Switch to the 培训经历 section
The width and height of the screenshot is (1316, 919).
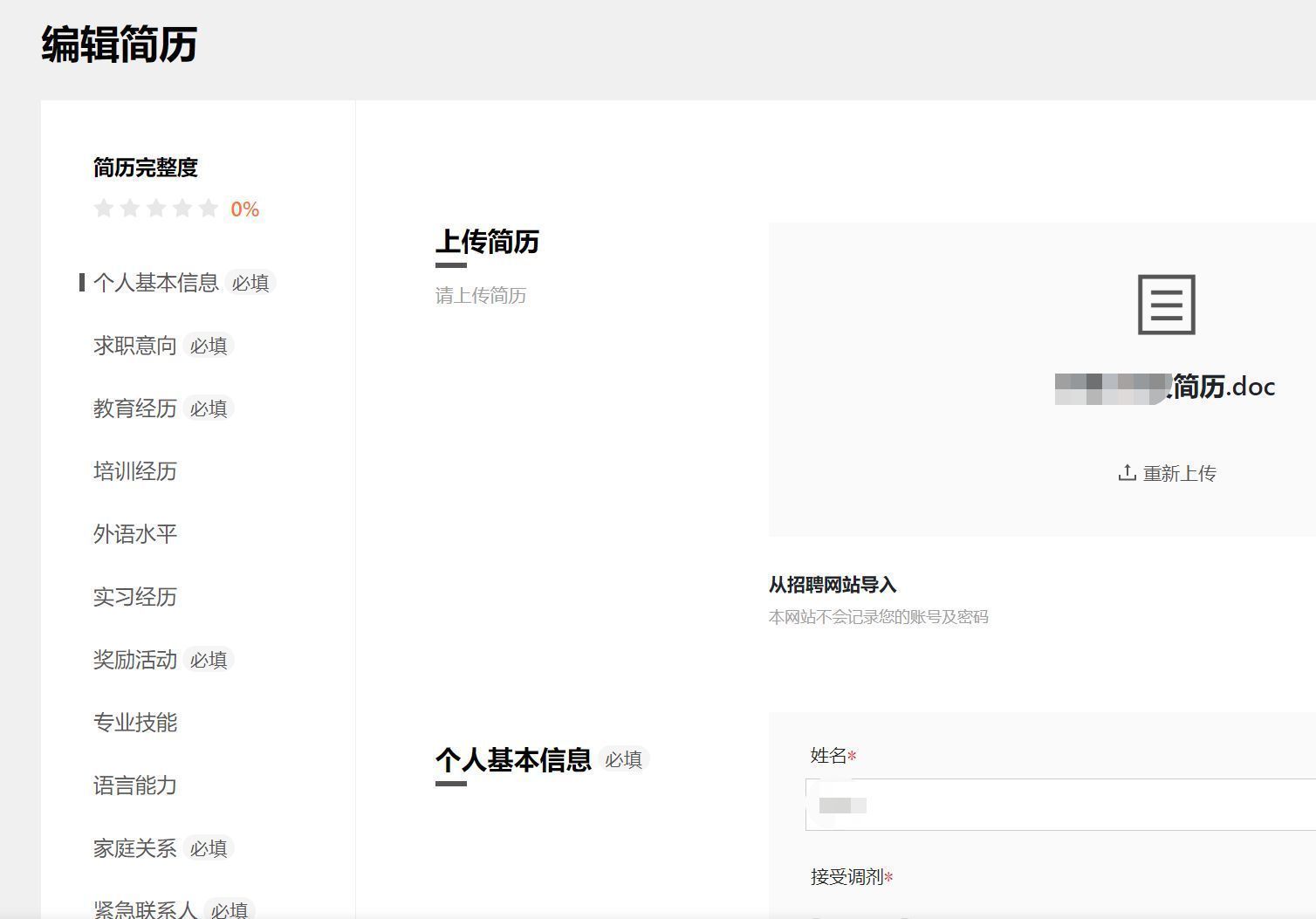coord(134,471)
